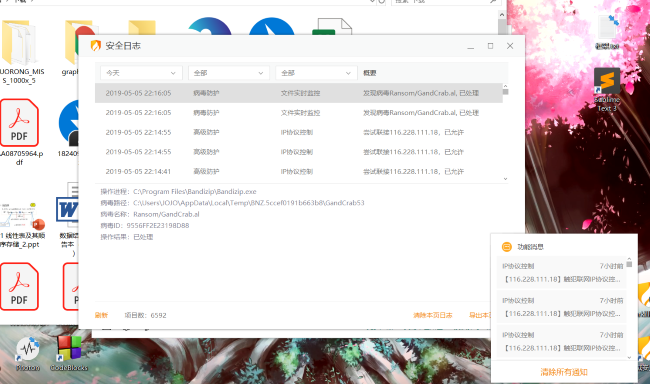
Task: Click the notification popup scrollbar up arrow
Action: pyautogui.click(x=629, y=259)
